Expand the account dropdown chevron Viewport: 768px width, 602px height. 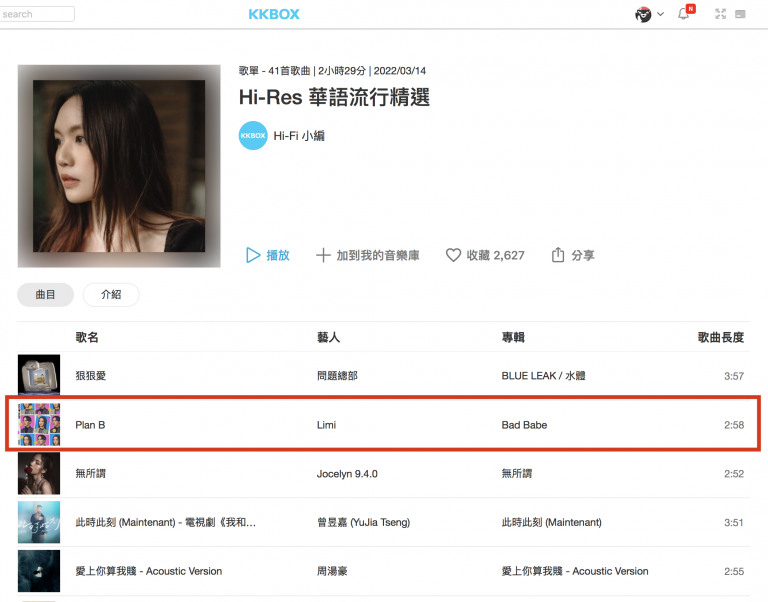pos(661,14)
